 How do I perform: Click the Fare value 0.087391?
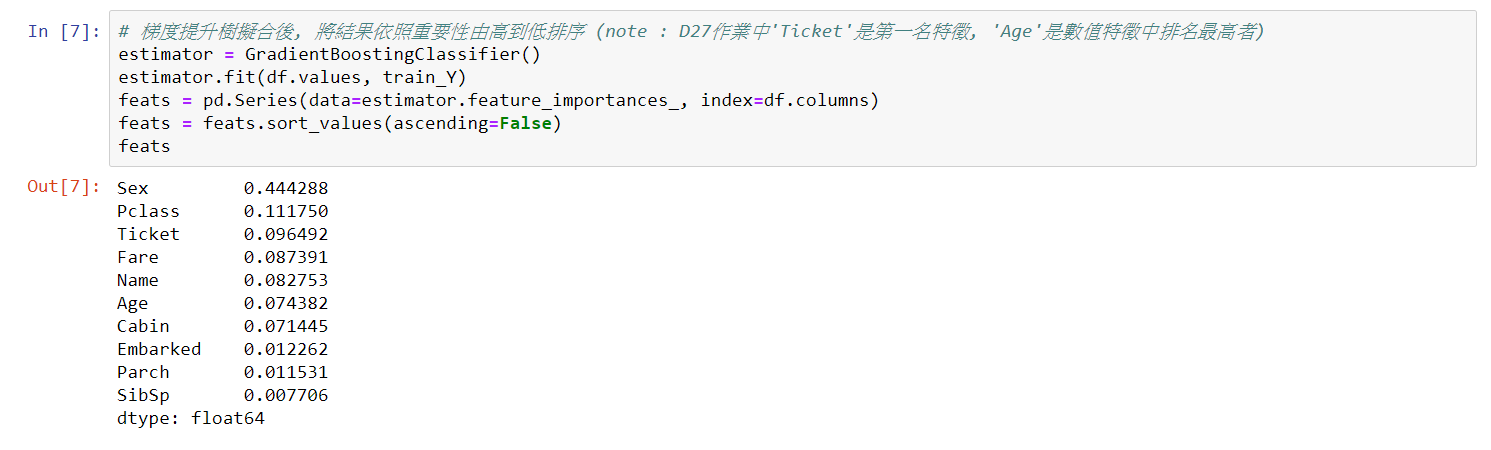coord(286,257)
